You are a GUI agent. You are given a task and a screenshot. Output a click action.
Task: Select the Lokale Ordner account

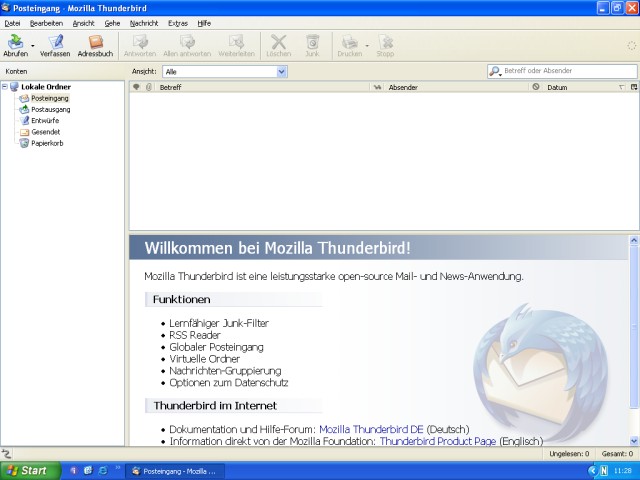(46, 87)
